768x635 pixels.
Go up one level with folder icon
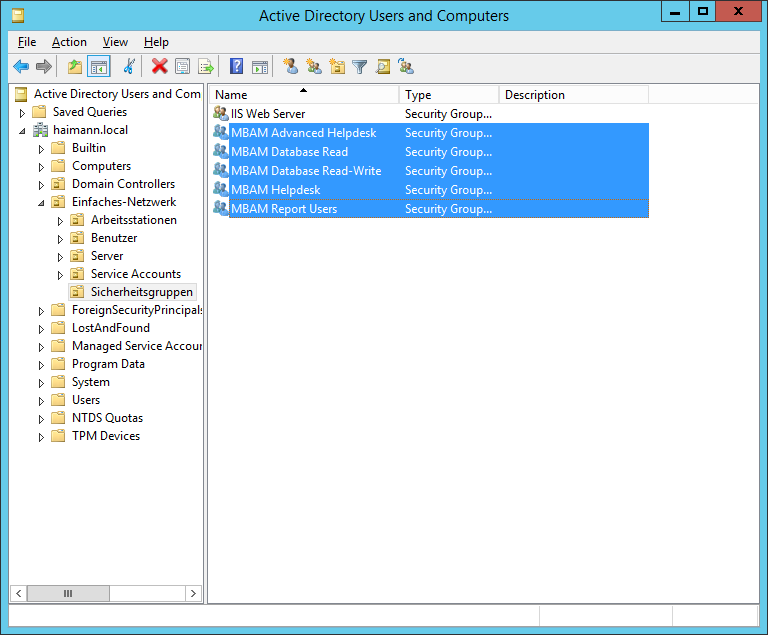coord(75,66)
